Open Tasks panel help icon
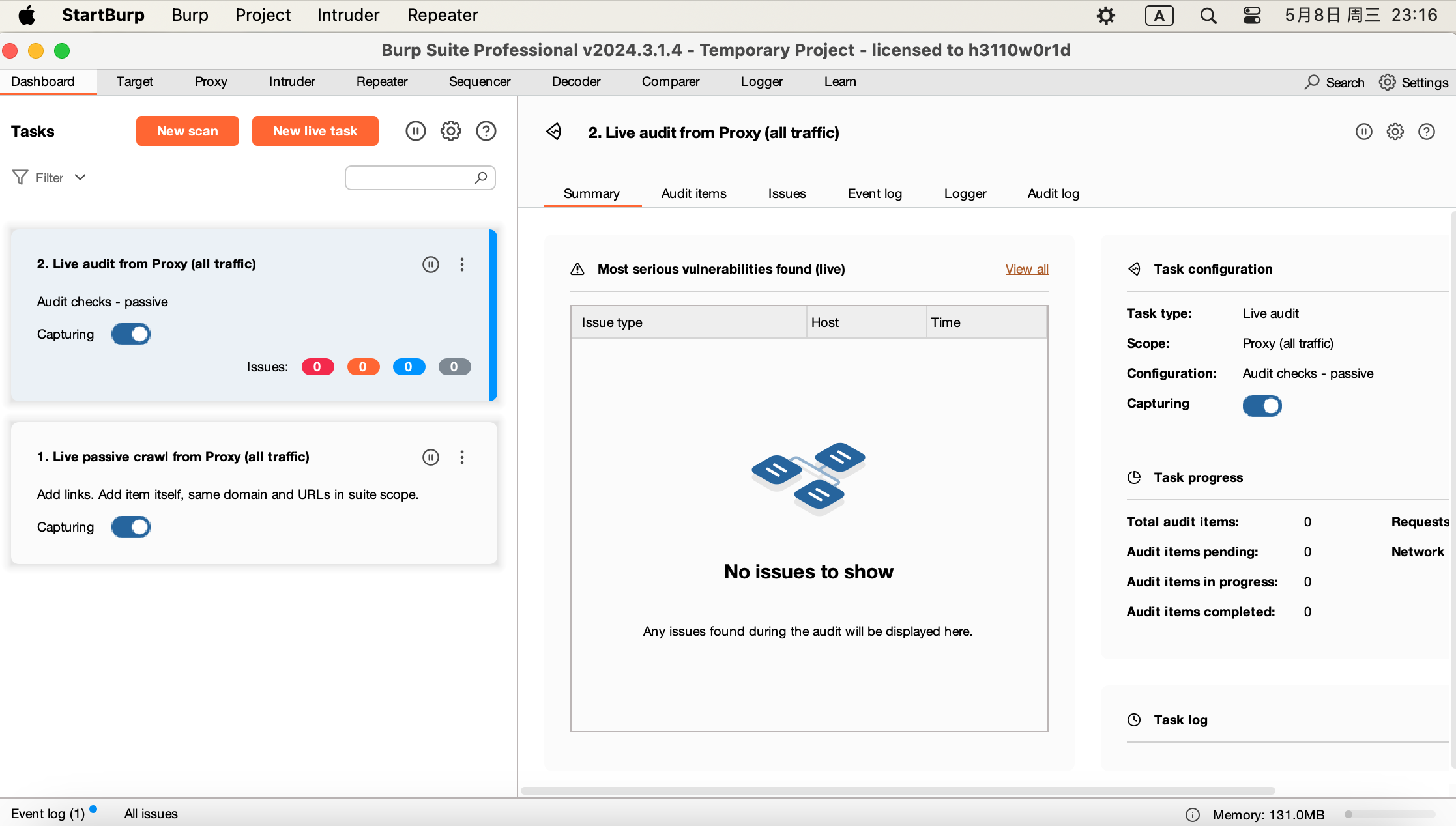Image resolution: width=1456 pixels, height=826 pixels. pyautogui.click(x=486, y=131)
